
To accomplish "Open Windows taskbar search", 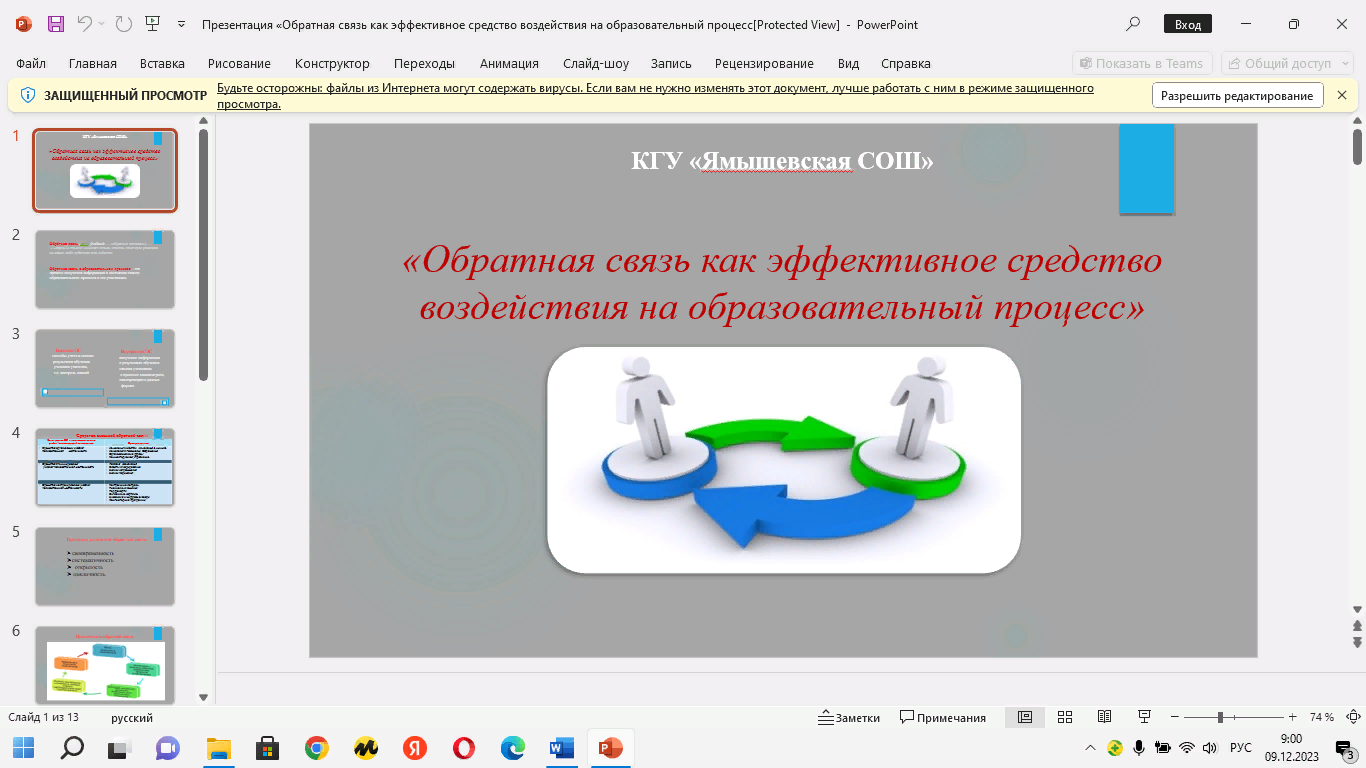I will [72, 748].
